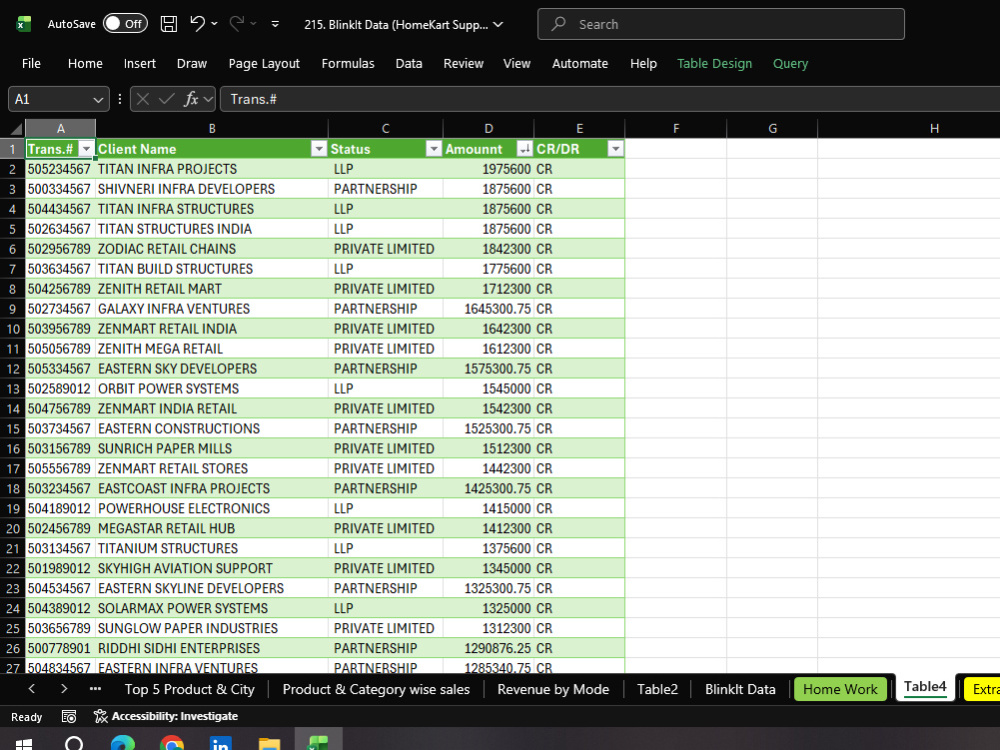Click the formula bar Cancel X icon

(x=143, y=99)
